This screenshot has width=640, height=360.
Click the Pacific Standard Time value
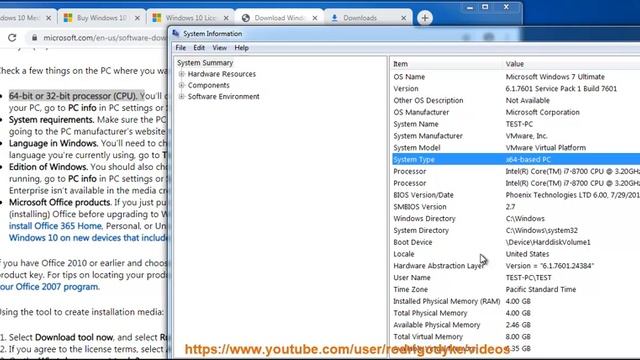click(541, 289)
